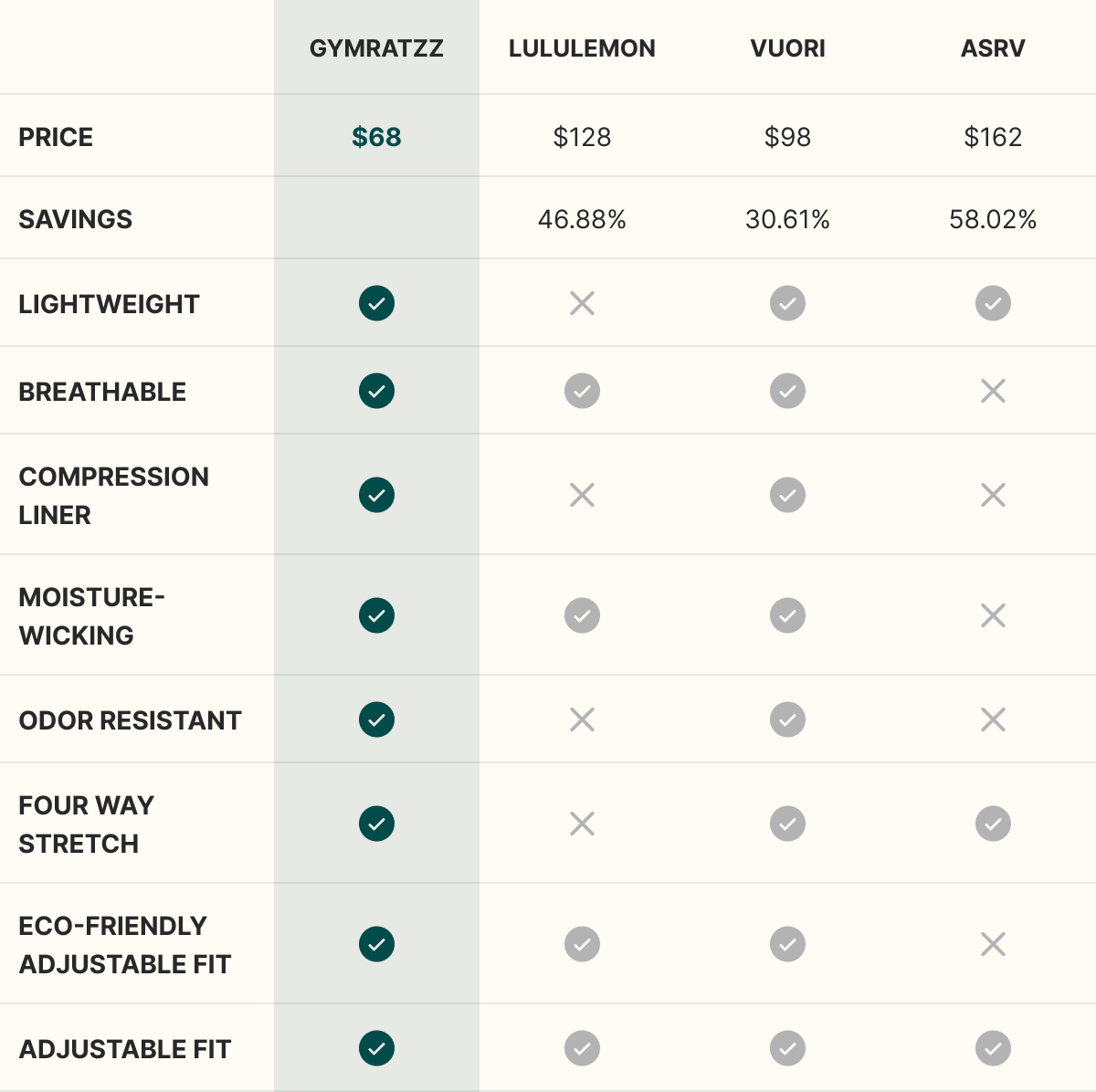This screenshot has width=1096, height=1092.
Task: Click the COMPRESSION LINER row label
Action: [113, 495]
